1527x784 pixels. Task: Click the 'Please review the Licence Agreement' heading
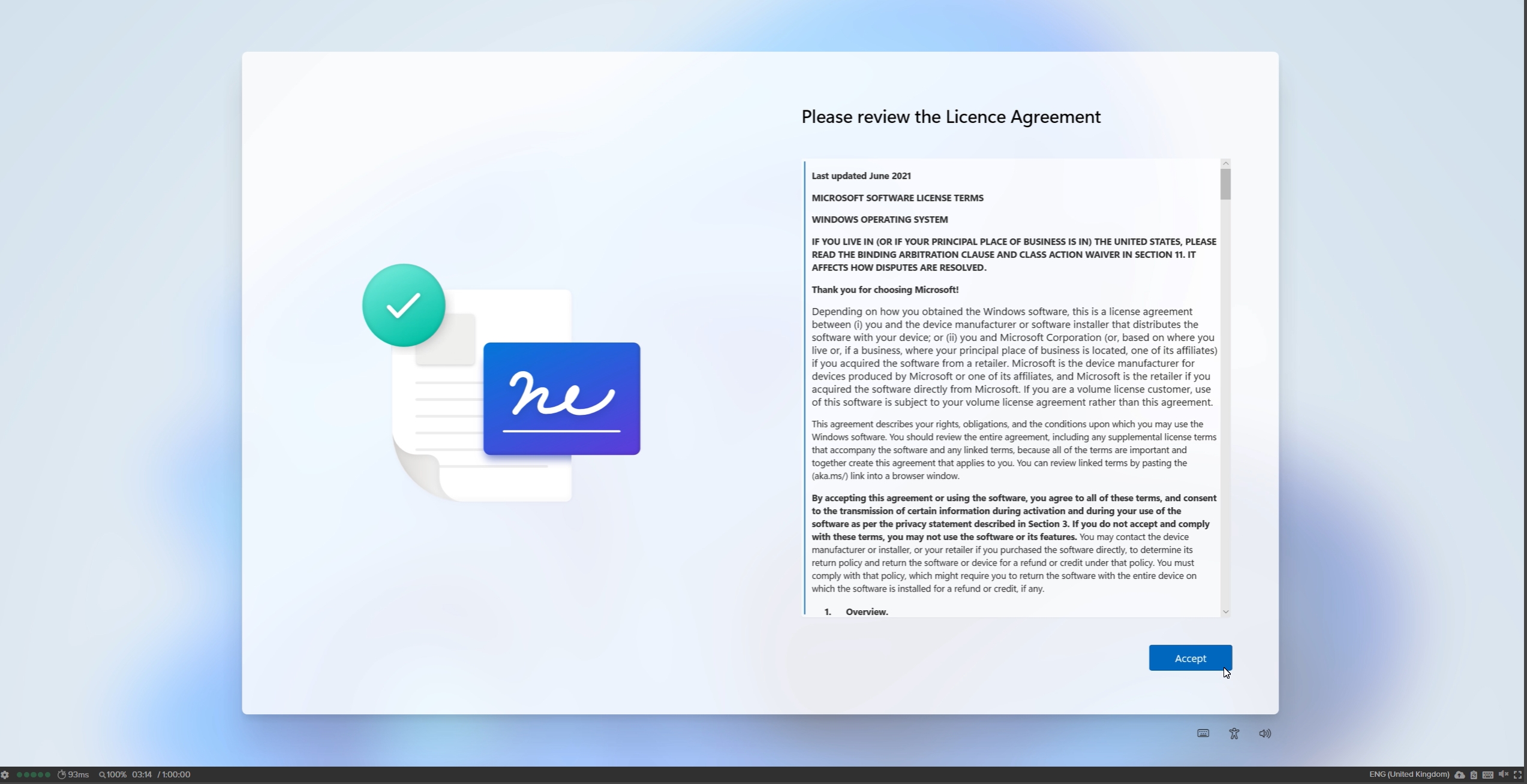click(x=951, y=117)
